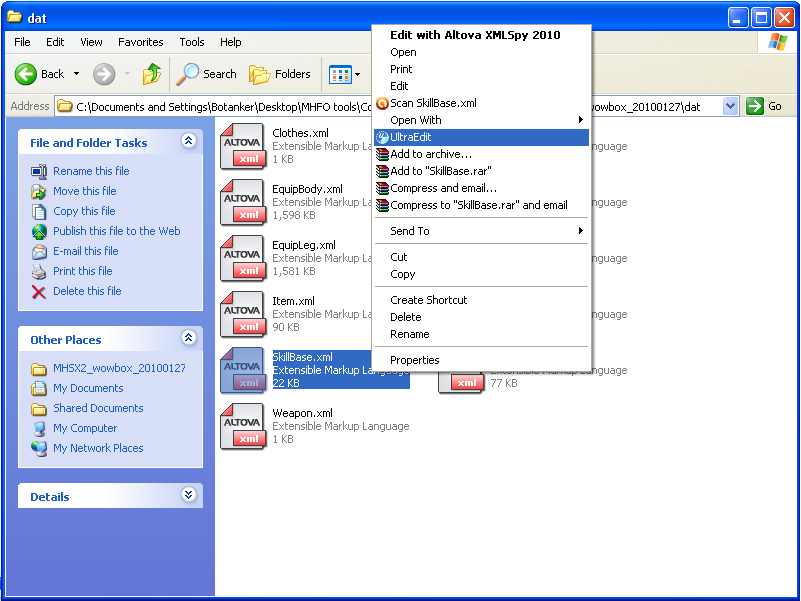801x601 pixels.
Task: Click Print this file link
Action: [83, 271]
